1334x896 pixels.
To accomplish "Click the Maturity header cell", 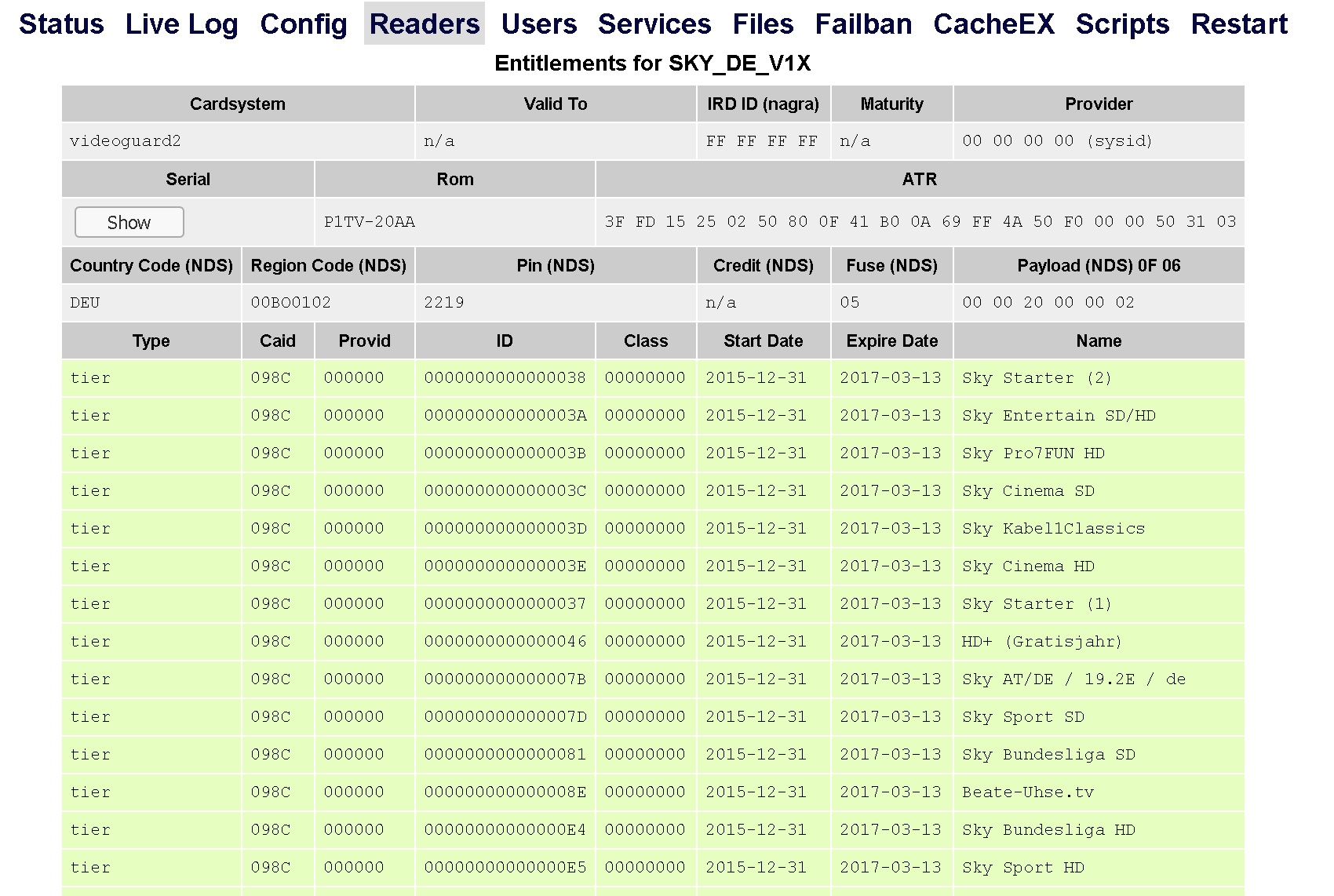I will pos(892,104).
